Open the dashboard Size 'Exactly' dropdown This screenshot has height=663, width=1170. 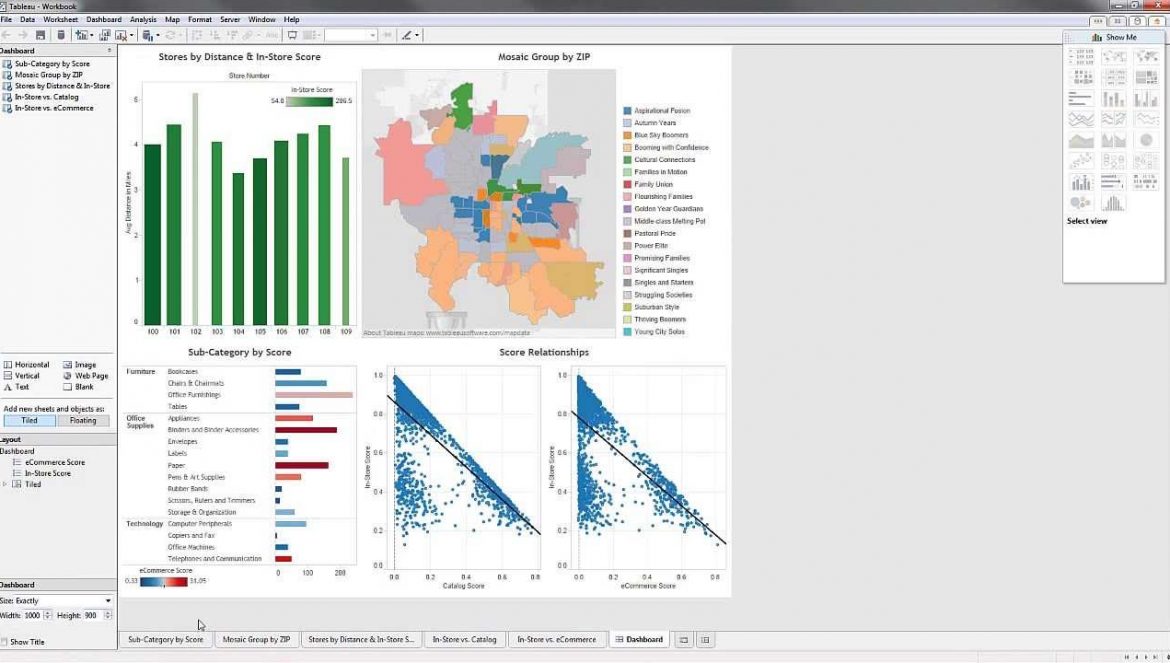108,600
